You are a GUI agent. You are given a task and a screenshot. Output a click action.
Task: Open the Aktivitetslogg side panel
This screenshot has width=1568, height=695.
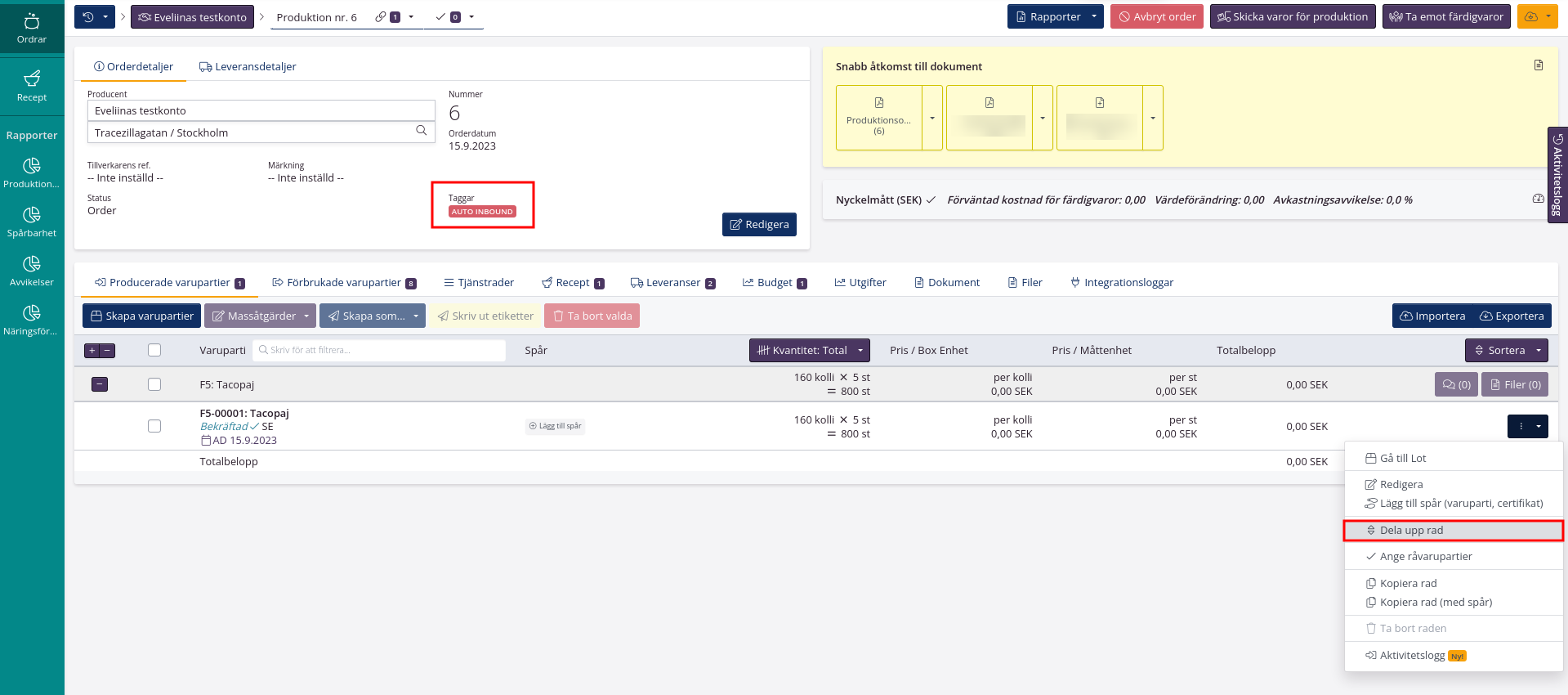pos(1557,174)
